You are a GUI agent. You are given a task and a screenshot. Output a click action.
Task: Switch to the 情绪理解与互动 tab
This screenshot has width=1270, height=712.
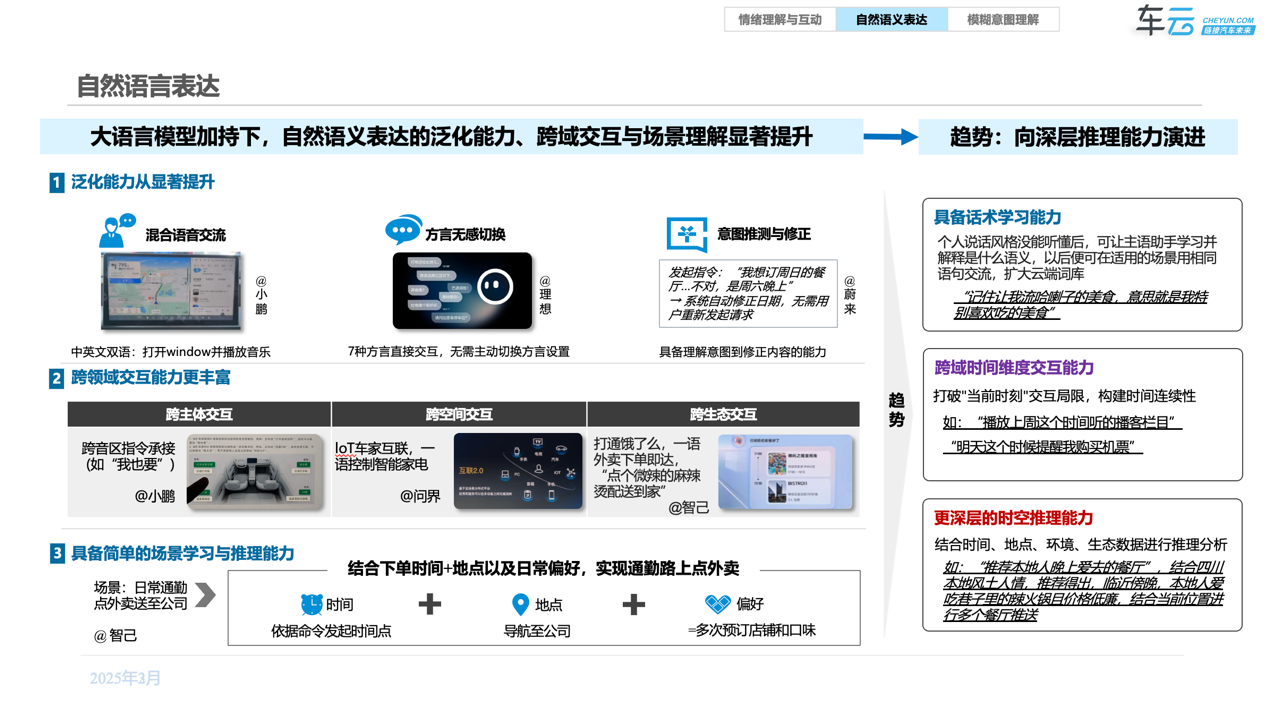pyautogui.click(x=780, y=19)
